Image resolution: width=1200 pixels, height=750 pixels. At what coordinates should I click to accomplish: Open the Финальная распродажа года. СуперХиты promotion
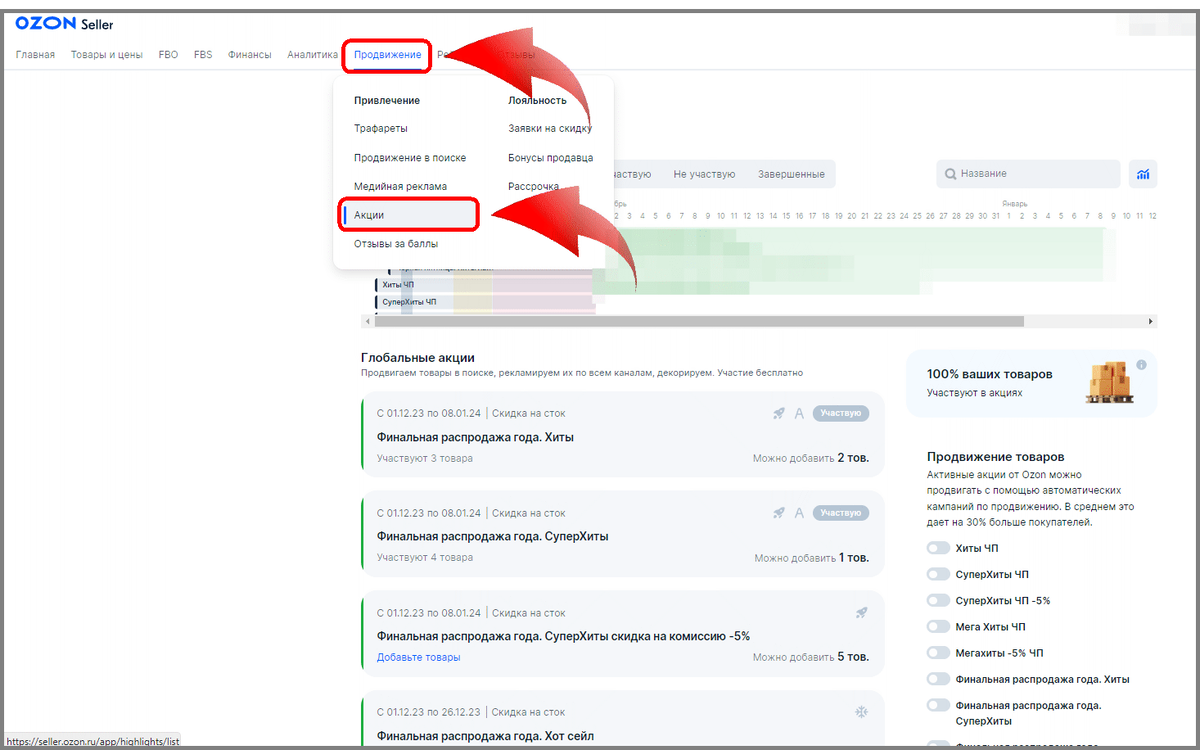493,536
